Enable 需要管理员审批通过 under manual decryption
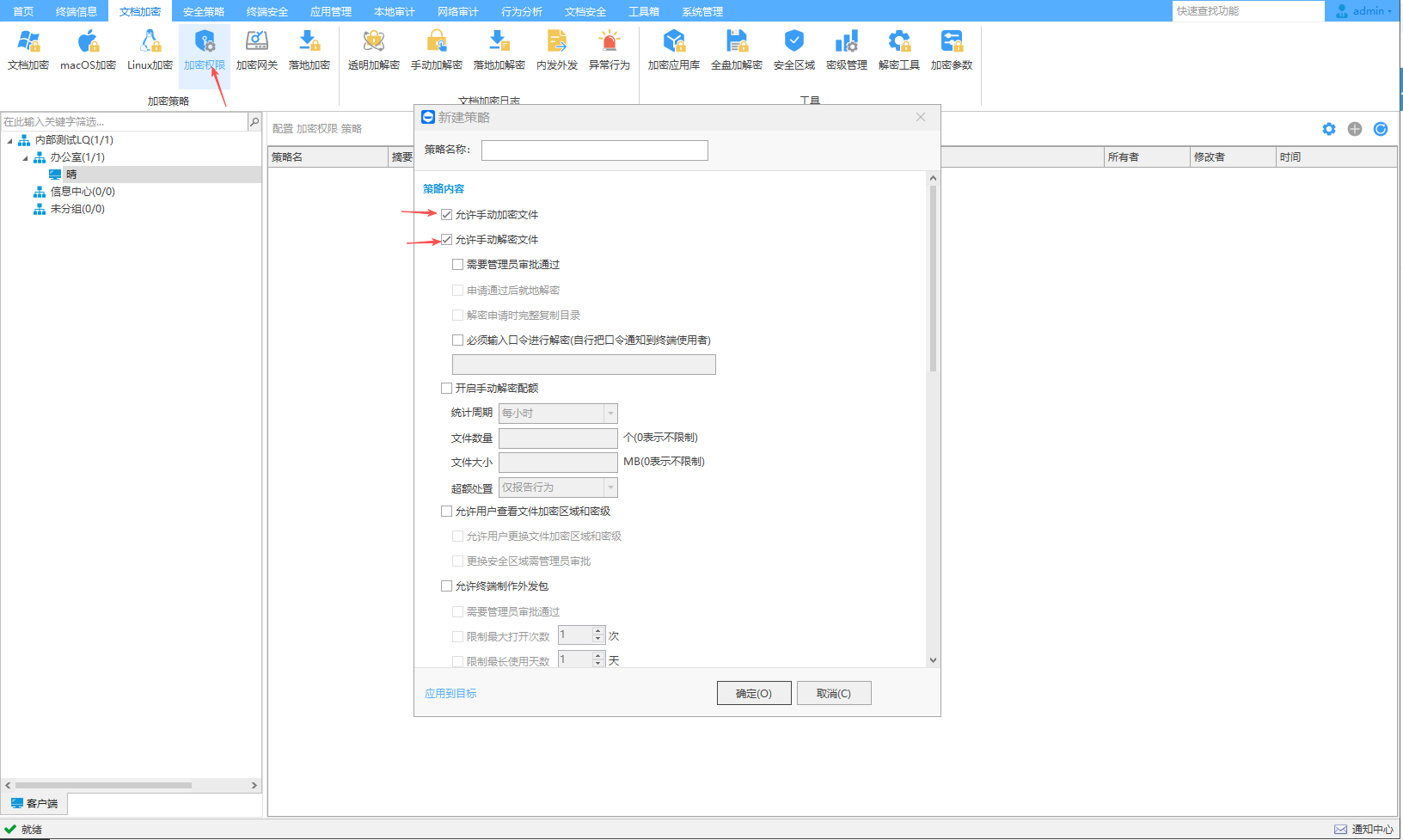Viewport: 1403px width, 840px height. (x=458, y=265)
